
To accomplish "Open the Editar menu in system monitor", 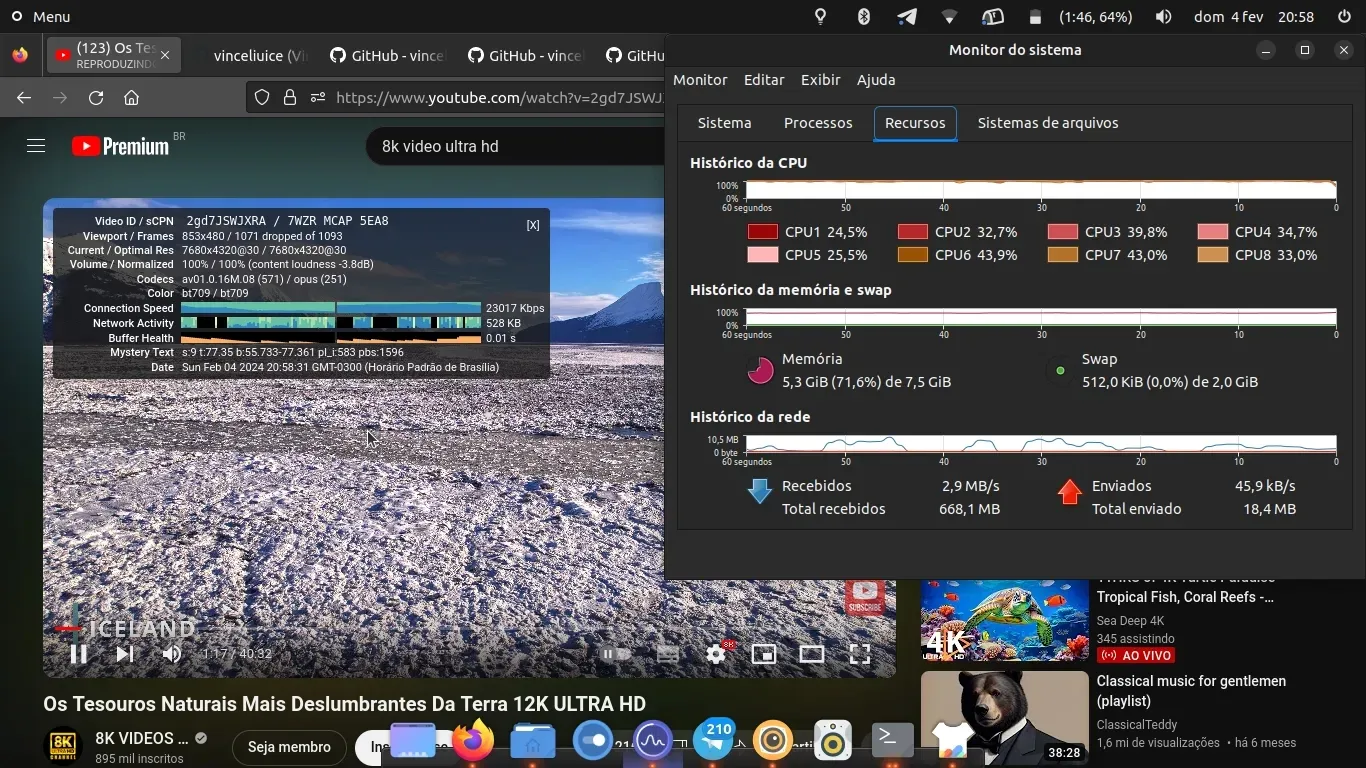I will click(x=763, y=80).
